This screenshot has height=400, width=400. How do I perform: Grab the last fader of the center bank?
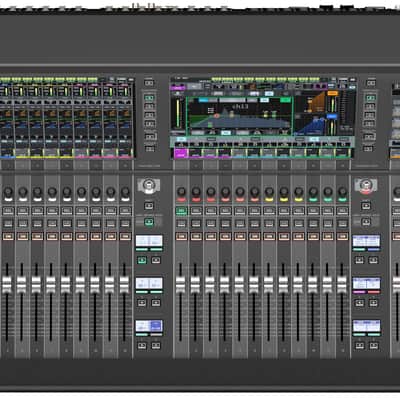click(342, 284)
